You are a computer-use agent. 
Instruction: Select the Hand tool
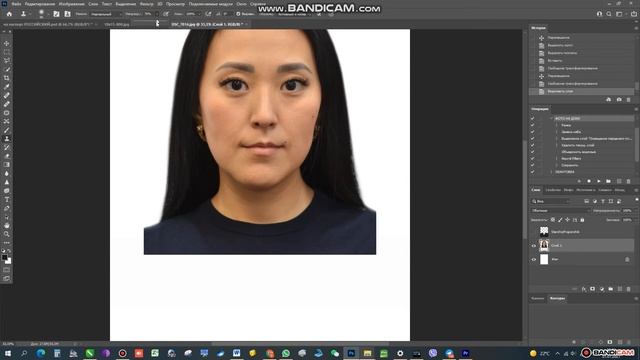point(7,225)
